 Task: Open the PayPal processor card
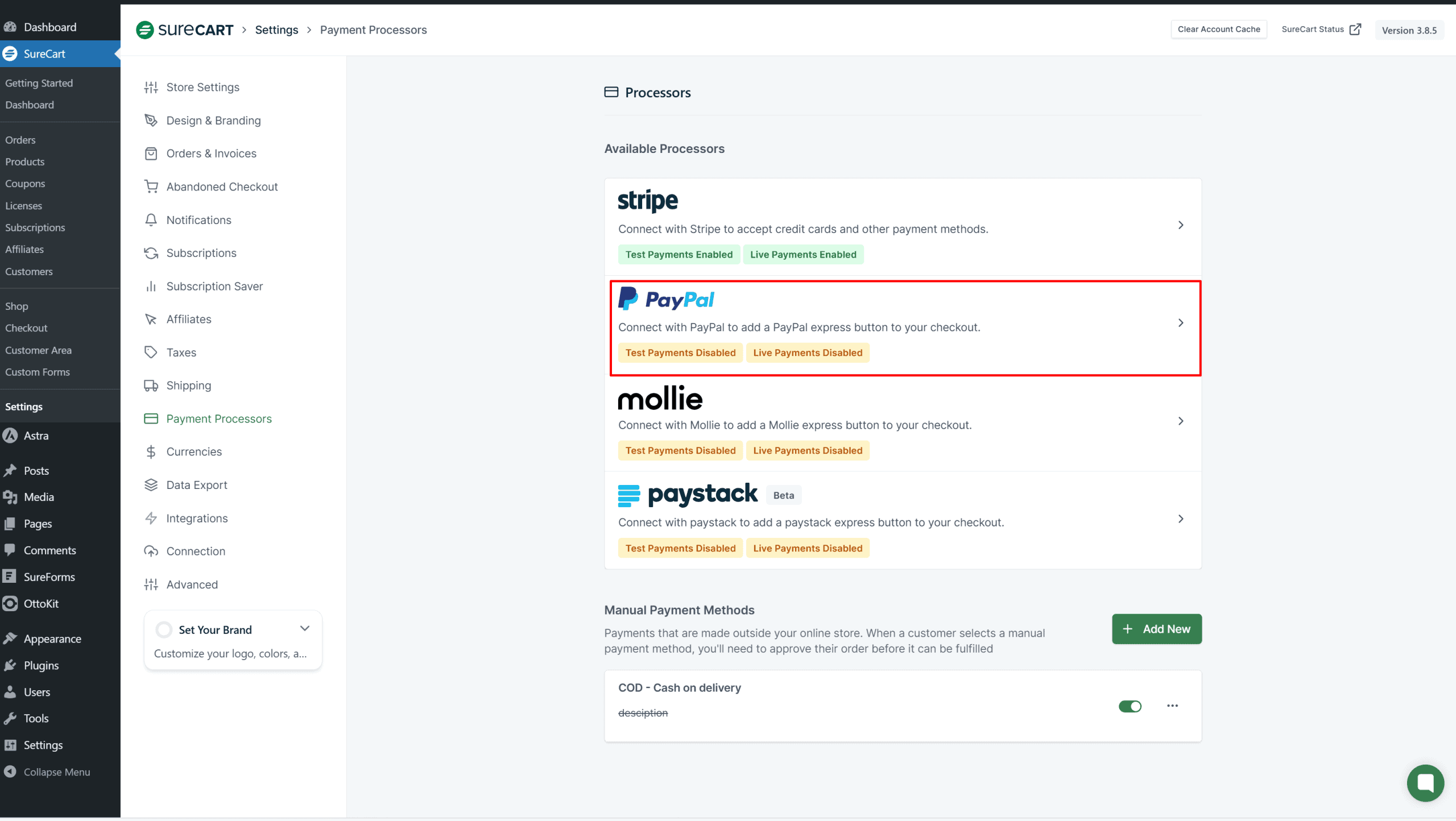904,327
